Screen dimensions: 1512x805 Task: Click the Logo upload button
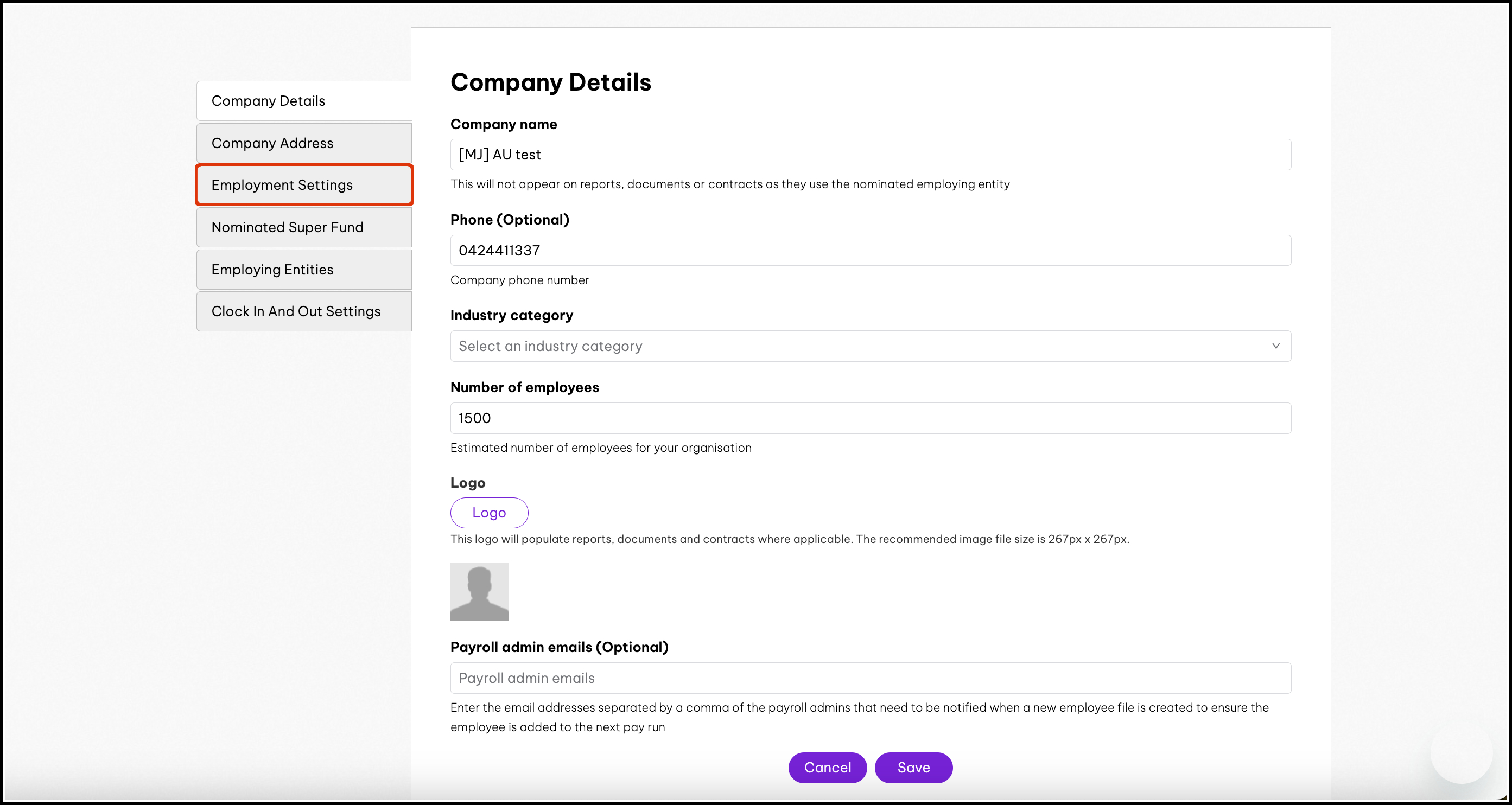[x=489, y=513]
